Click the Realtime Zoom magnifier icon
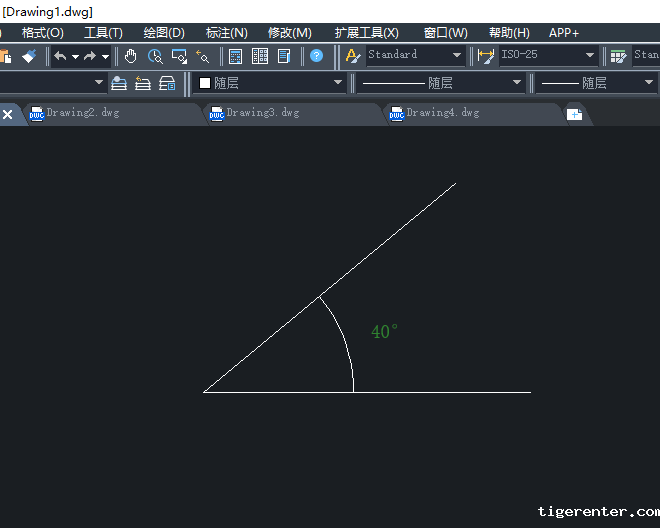The width and height of the screenshot is (660, 528). 155,56
